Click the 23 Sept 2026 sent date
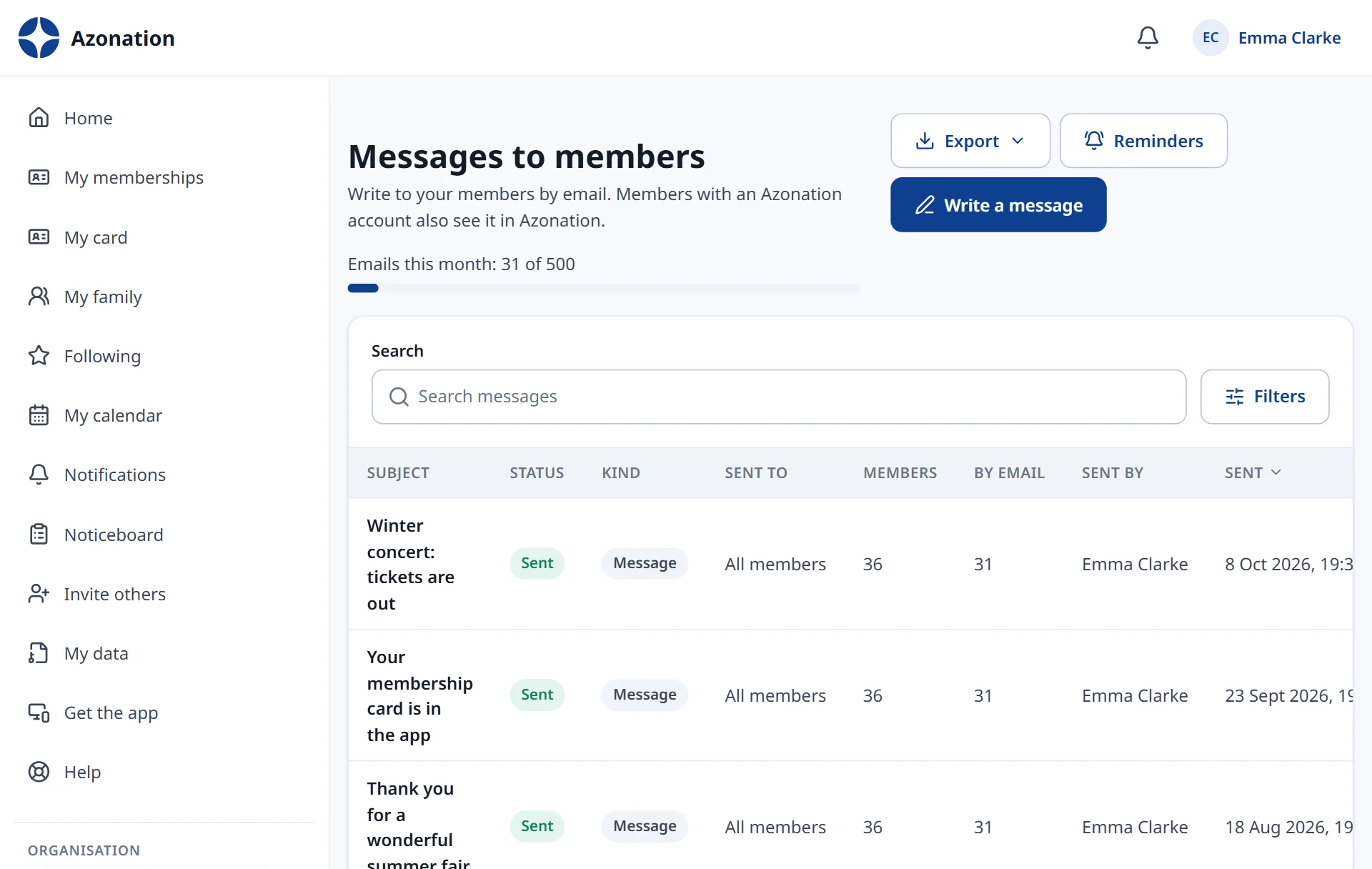Viewport: 1372px width, 869px height. (1288, 696)
